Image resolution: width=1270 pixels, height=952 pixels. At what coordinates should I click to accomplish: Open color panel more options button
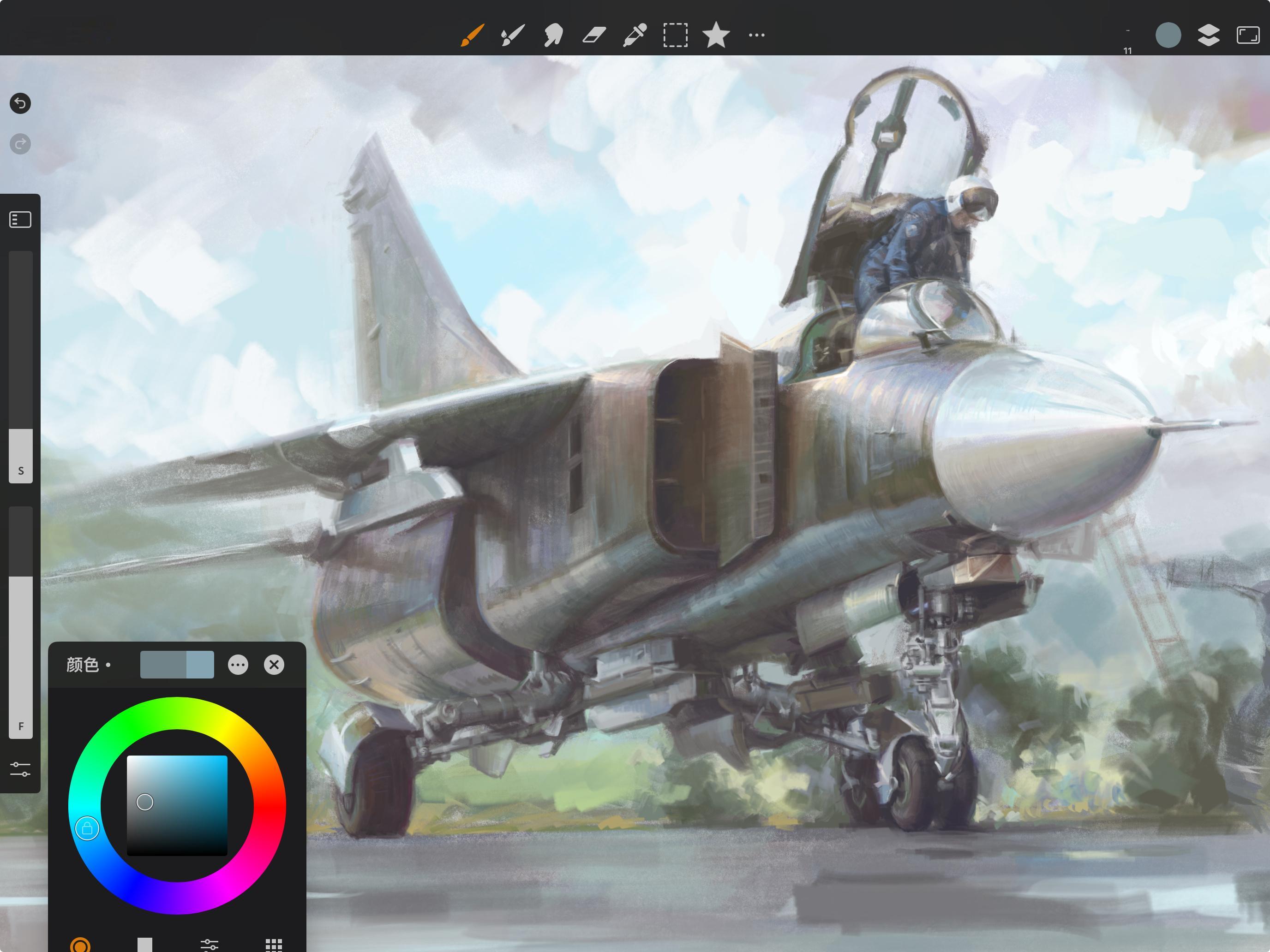coord(238,665)
